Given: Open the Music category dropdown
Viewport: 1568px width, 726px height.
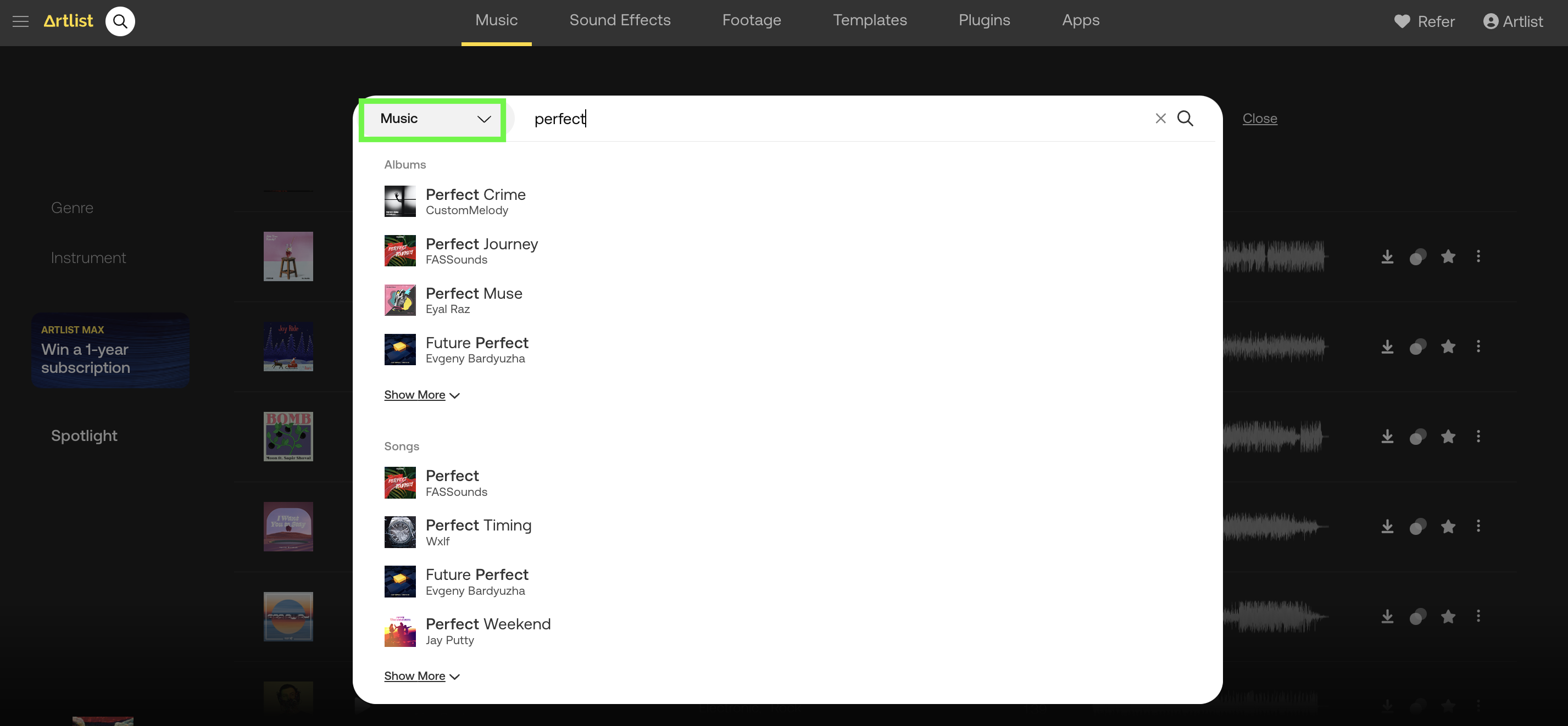Looking at the screenshot, I should [432, 119].
